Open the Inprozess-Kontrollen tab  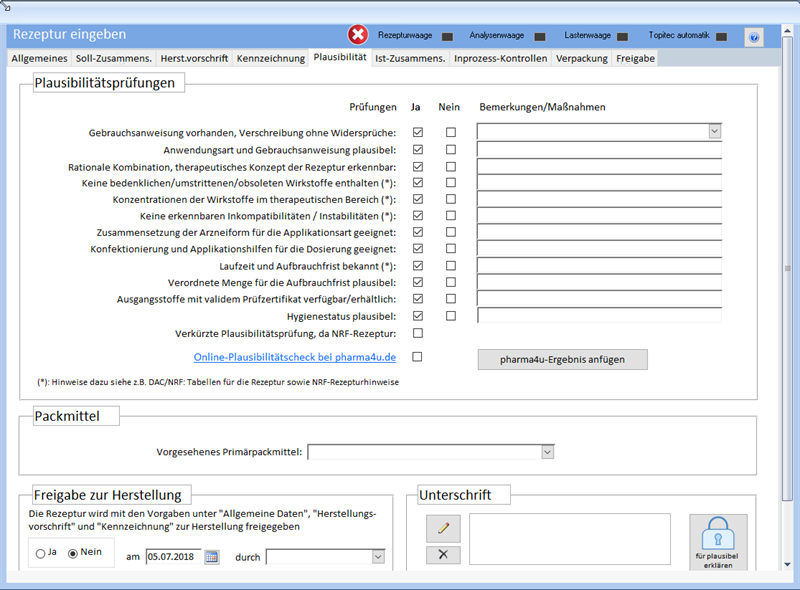500,59
